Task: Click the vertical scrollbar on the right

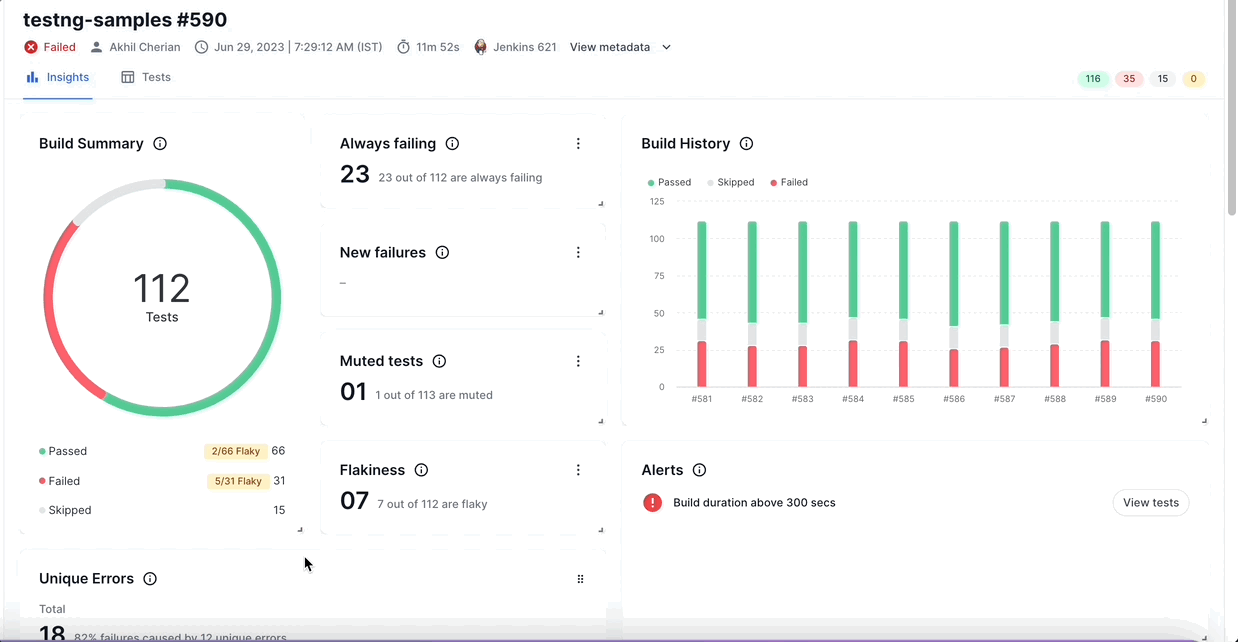Action: (1231, 110)
